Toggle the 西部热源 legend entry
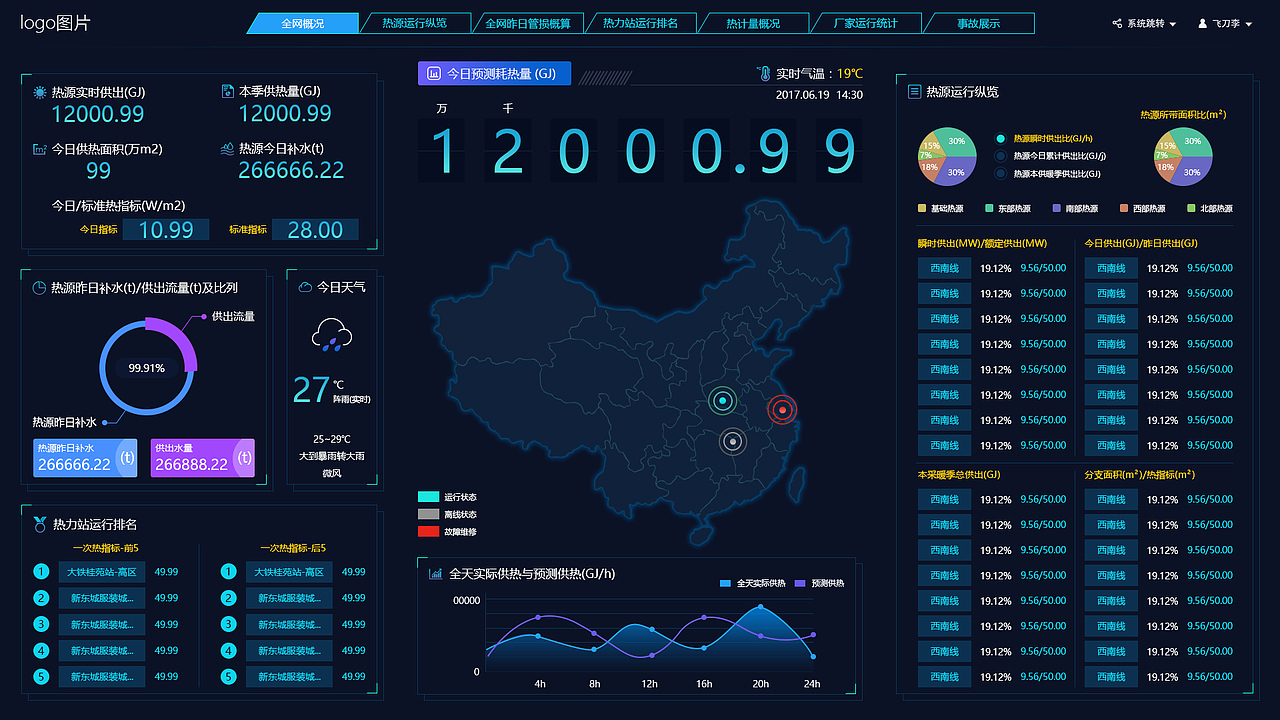 (x=1142, y=209)
